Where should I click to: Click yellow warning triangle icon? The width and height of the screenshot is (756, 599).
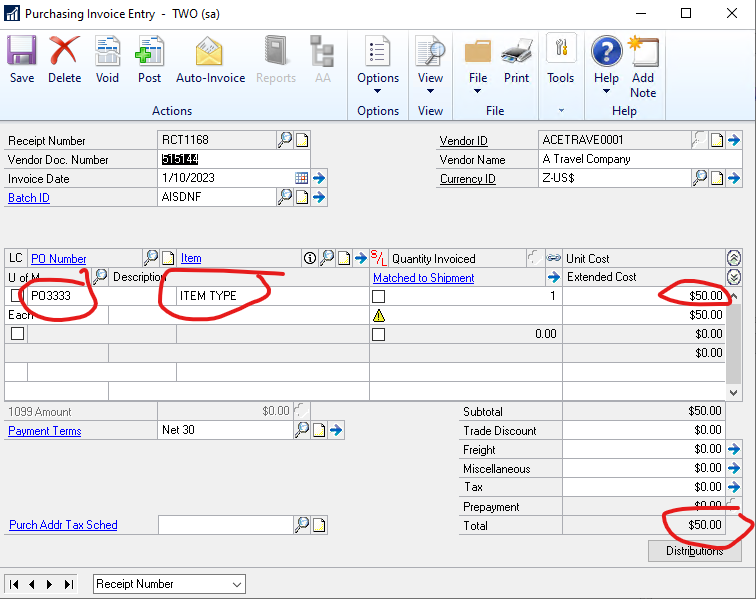tap(379, 315)
